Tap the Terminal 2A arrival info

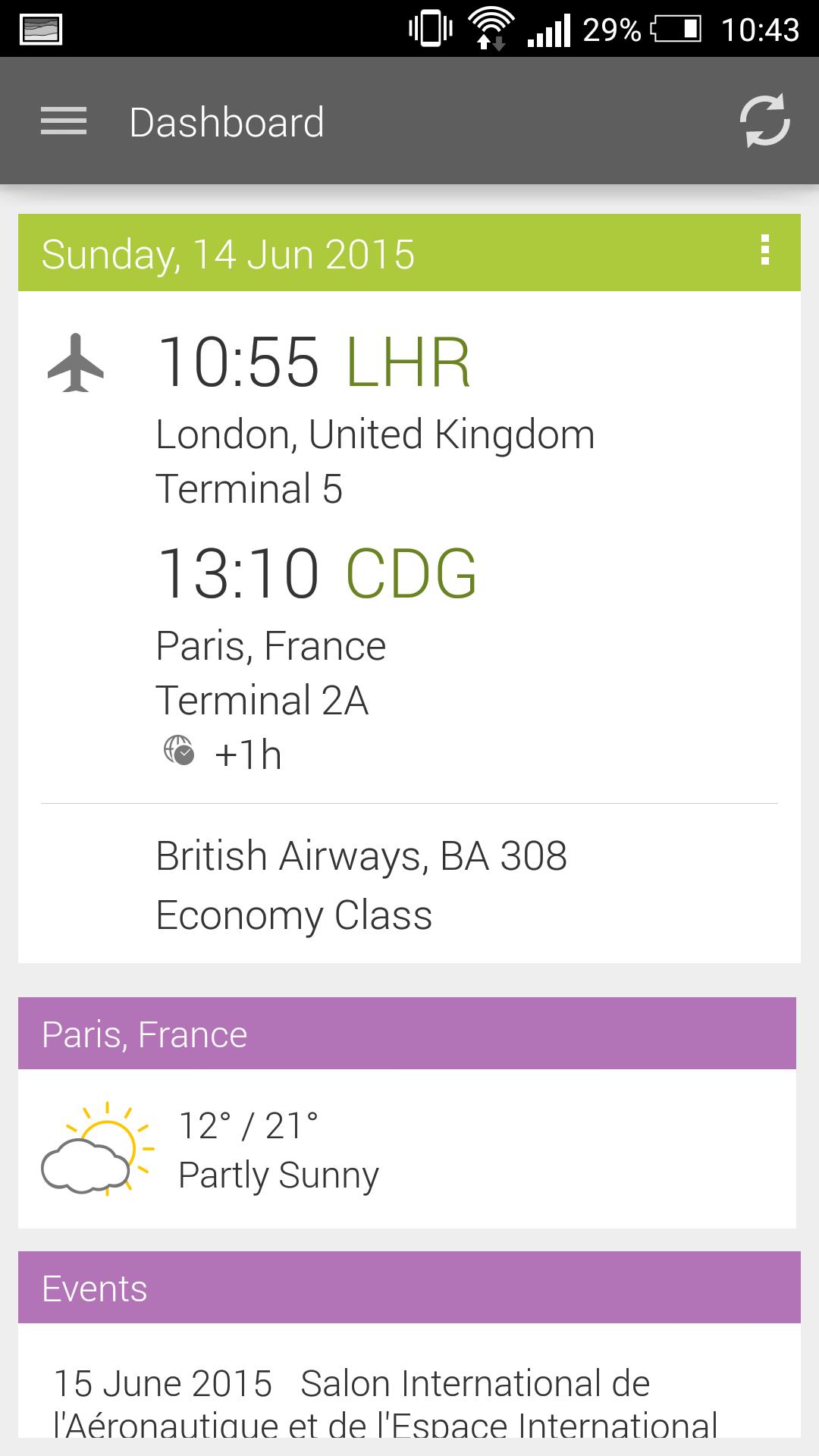262,700
